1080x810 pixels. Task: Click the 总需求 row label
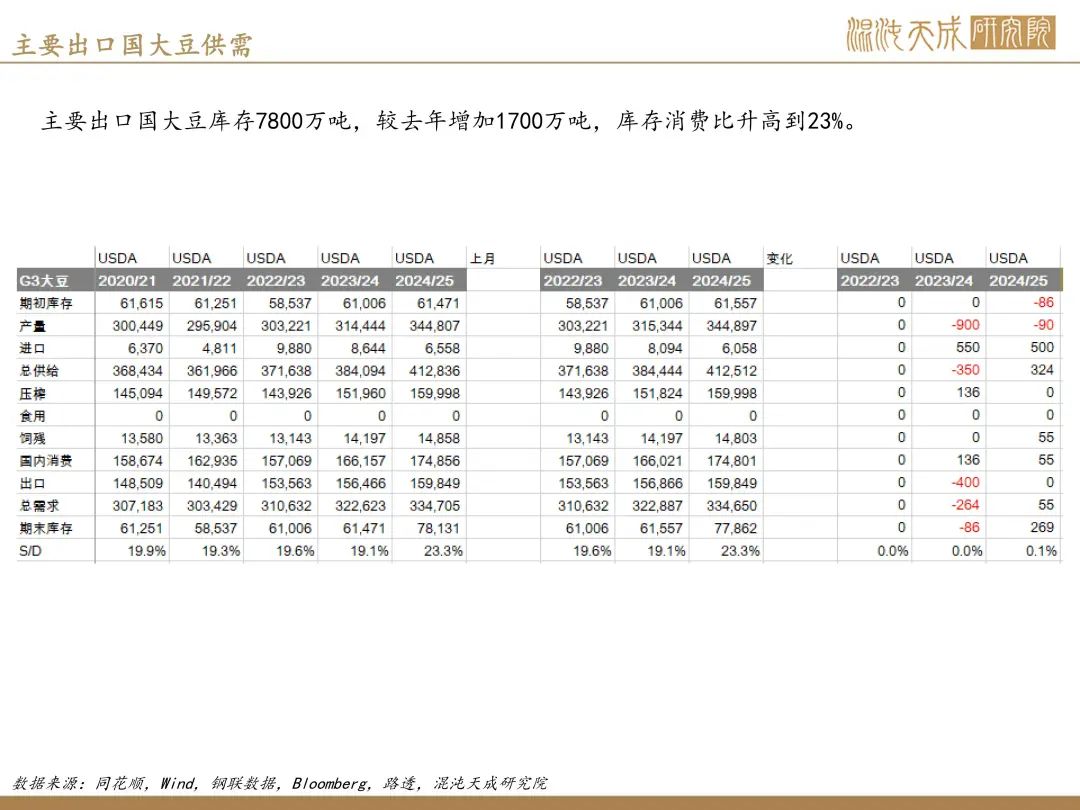pos(39,506)
